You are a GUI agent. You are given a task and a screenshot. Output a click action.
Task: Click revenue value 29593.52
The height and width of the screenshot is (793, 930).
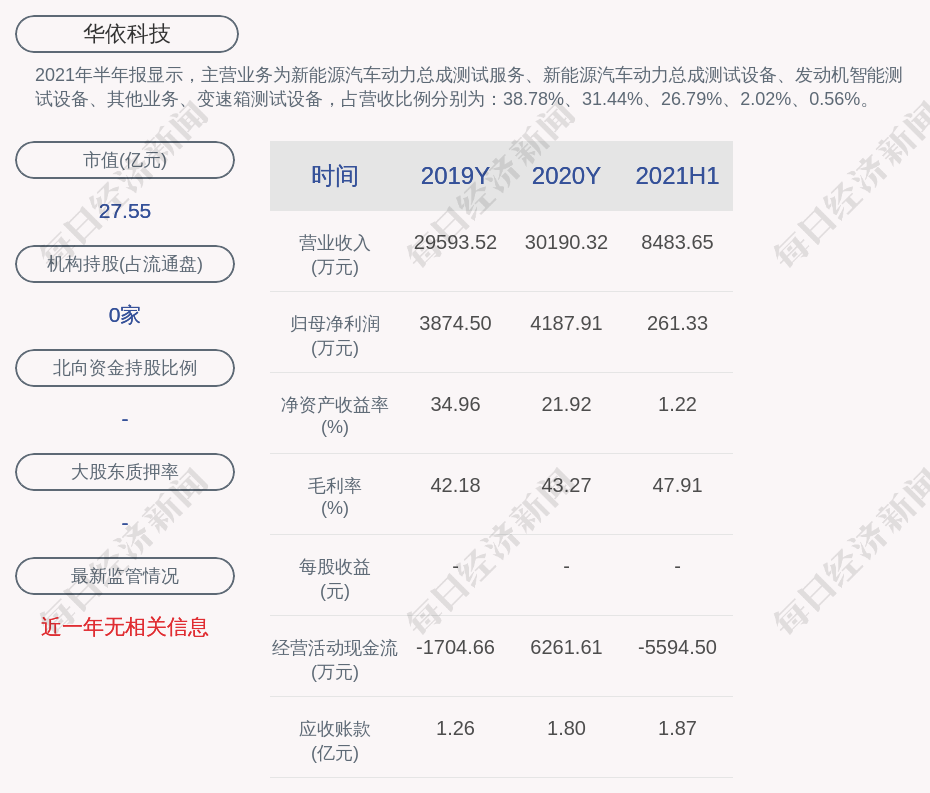pos(456,243)
